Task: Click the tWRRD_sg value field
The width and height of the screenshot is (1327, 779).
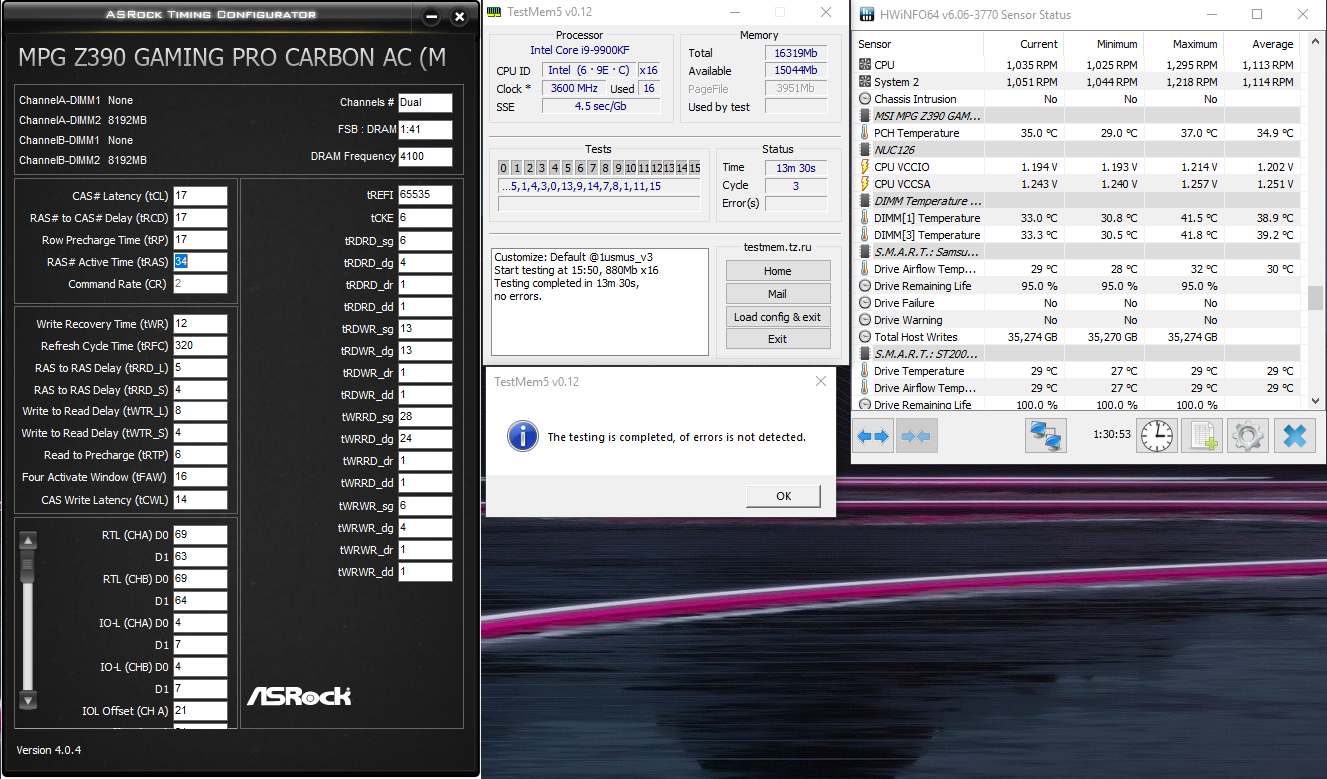Action: [425, 417]
